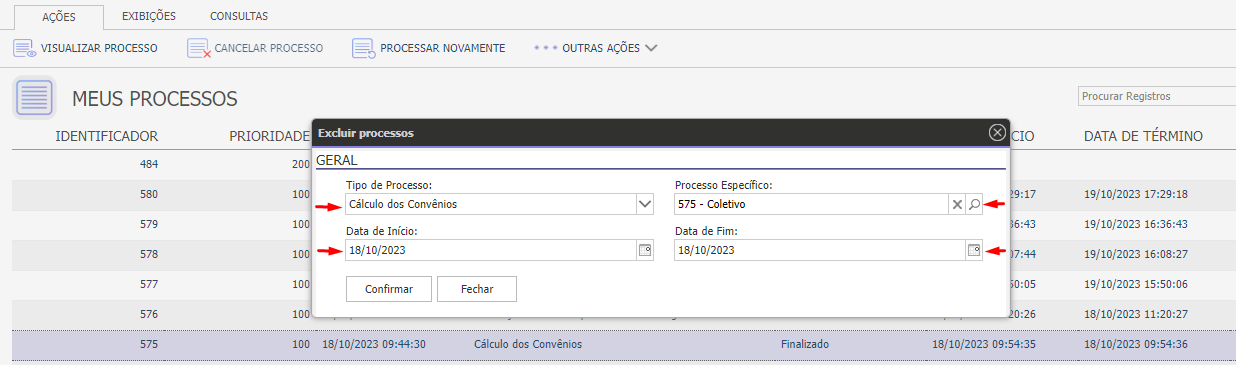1236x365 pixels.
Task: Click the Visualizar Processo icon
Action: (25, 47)
